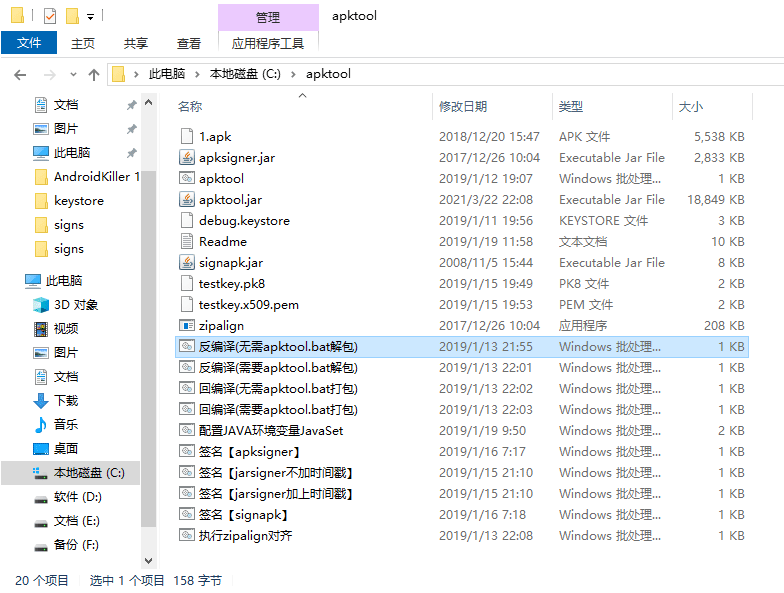784x593 pixels.
Task: Go to pinned 此电脑 shortcut
Action: point(72,152)
